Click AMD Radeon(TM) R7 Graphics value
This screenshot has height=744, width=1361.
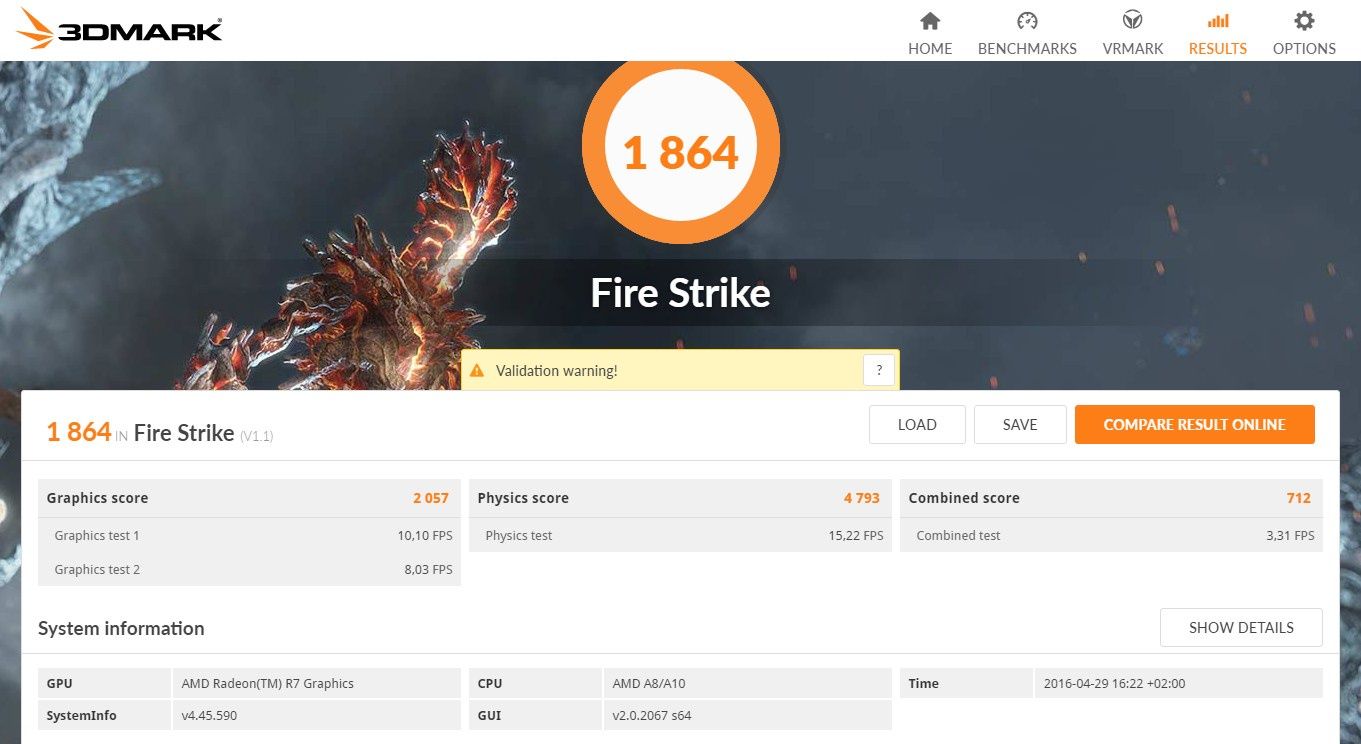[x=268, y=684]
